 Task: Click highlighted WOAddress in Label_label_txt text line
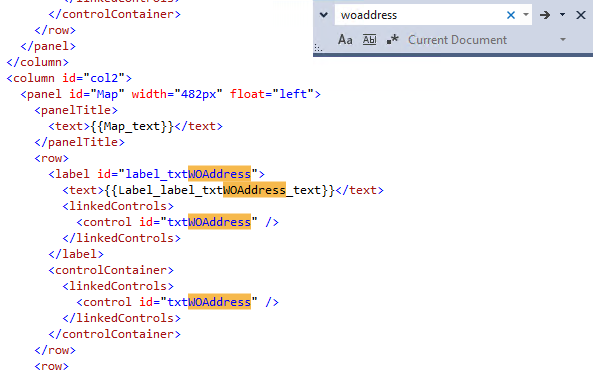[x=255, y=190]
